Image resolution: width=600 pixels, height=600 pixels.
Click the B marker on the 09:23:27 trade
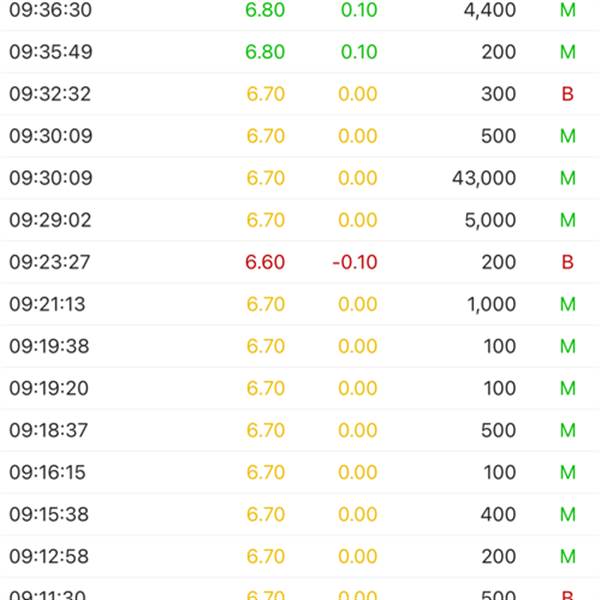(x=567, y=262)
